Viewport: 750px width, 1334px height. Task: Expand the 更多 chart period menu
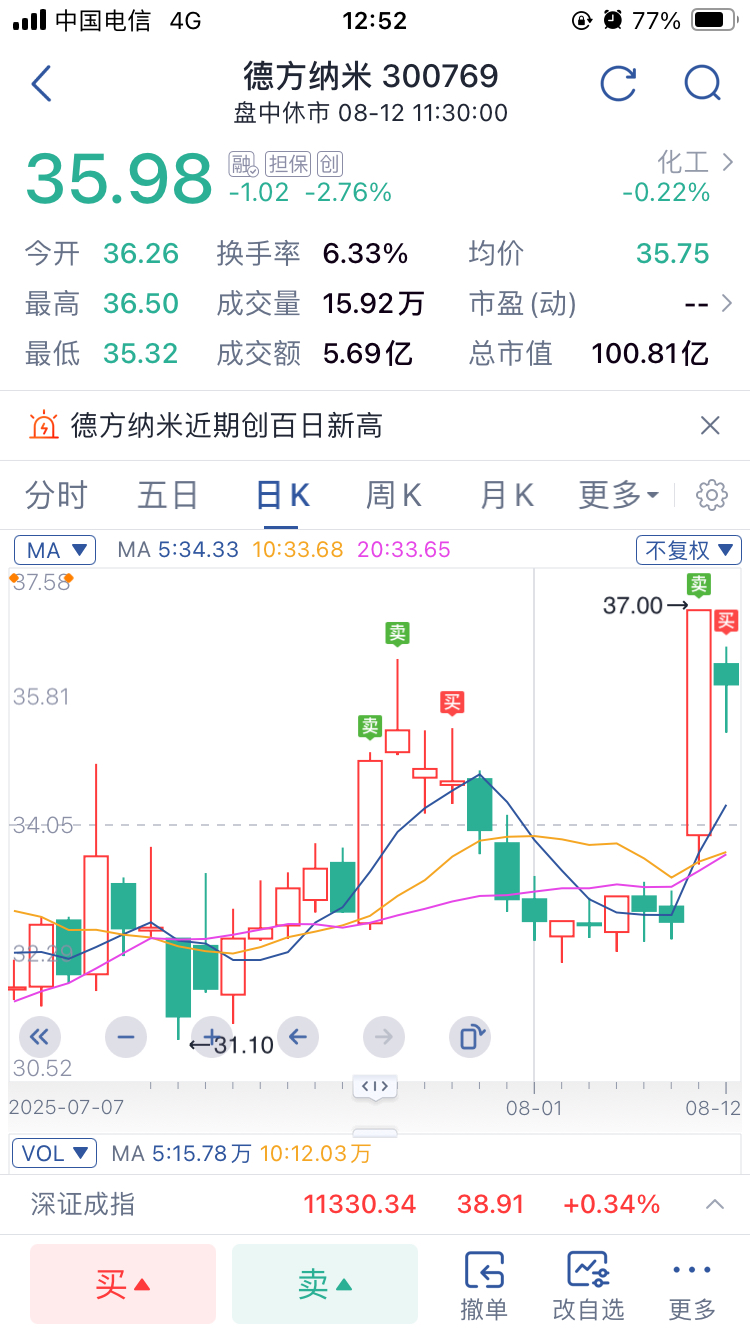point(619,495)
